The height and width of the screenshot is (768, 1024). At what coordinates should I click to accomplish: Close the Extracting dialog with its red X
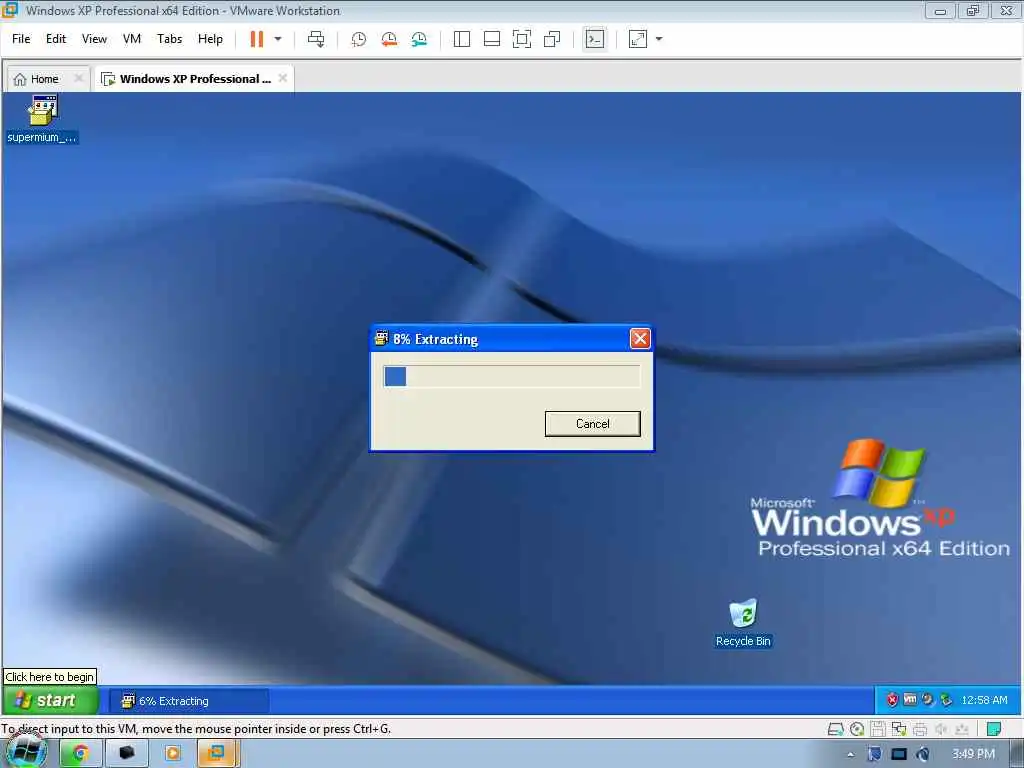pyautogui.click(x=640, y=338)
